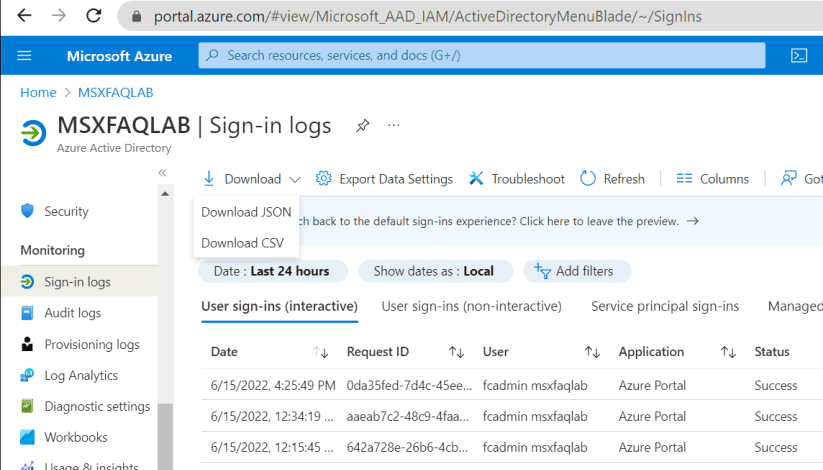Sort by Date column arrows
Image resolution: width=823 pixels, height=470 pixels.
point(320,352)
